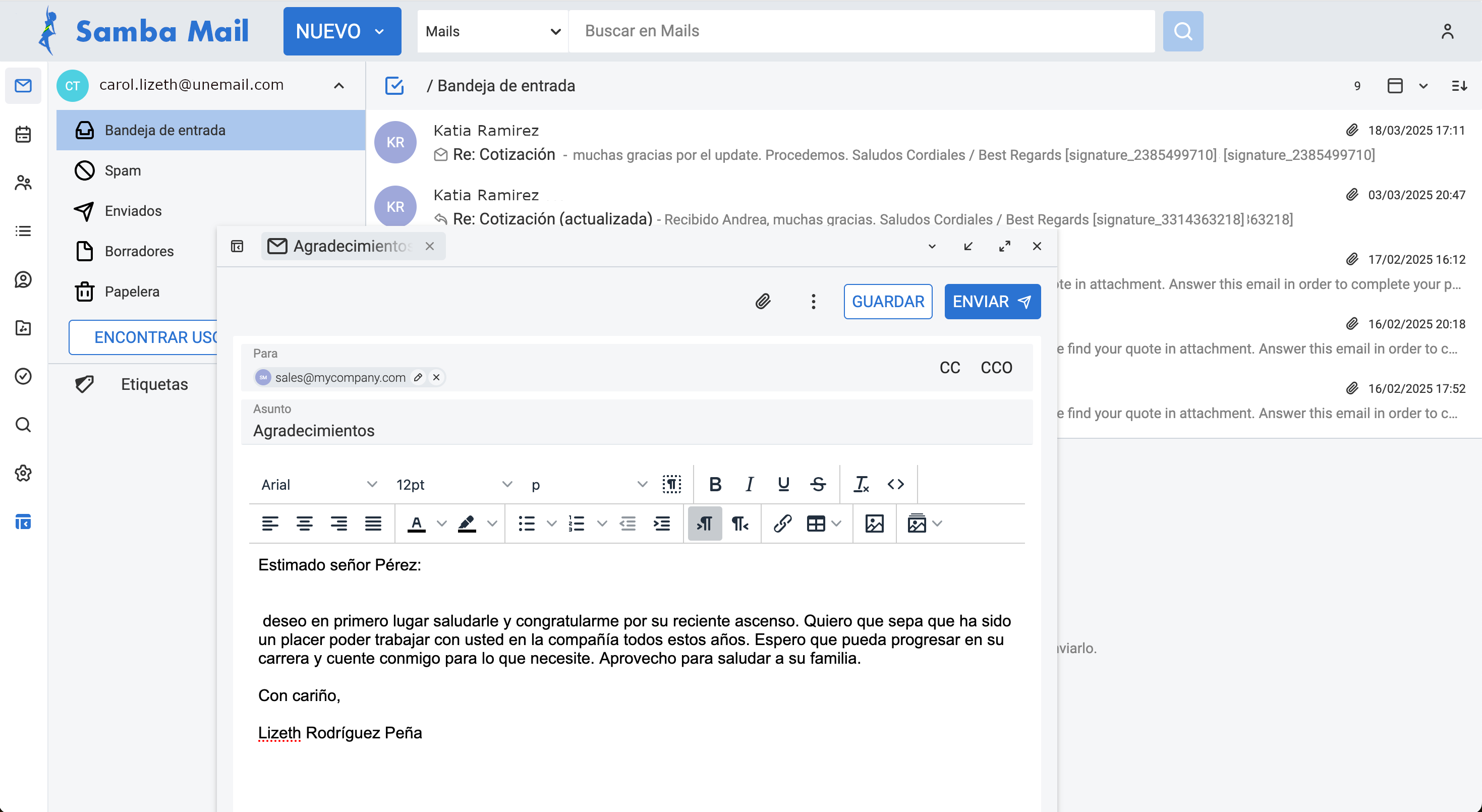Insert a link using the chain icon
Image resolution: width=1482 pixels, height=812 pixels.
point(782,524)
